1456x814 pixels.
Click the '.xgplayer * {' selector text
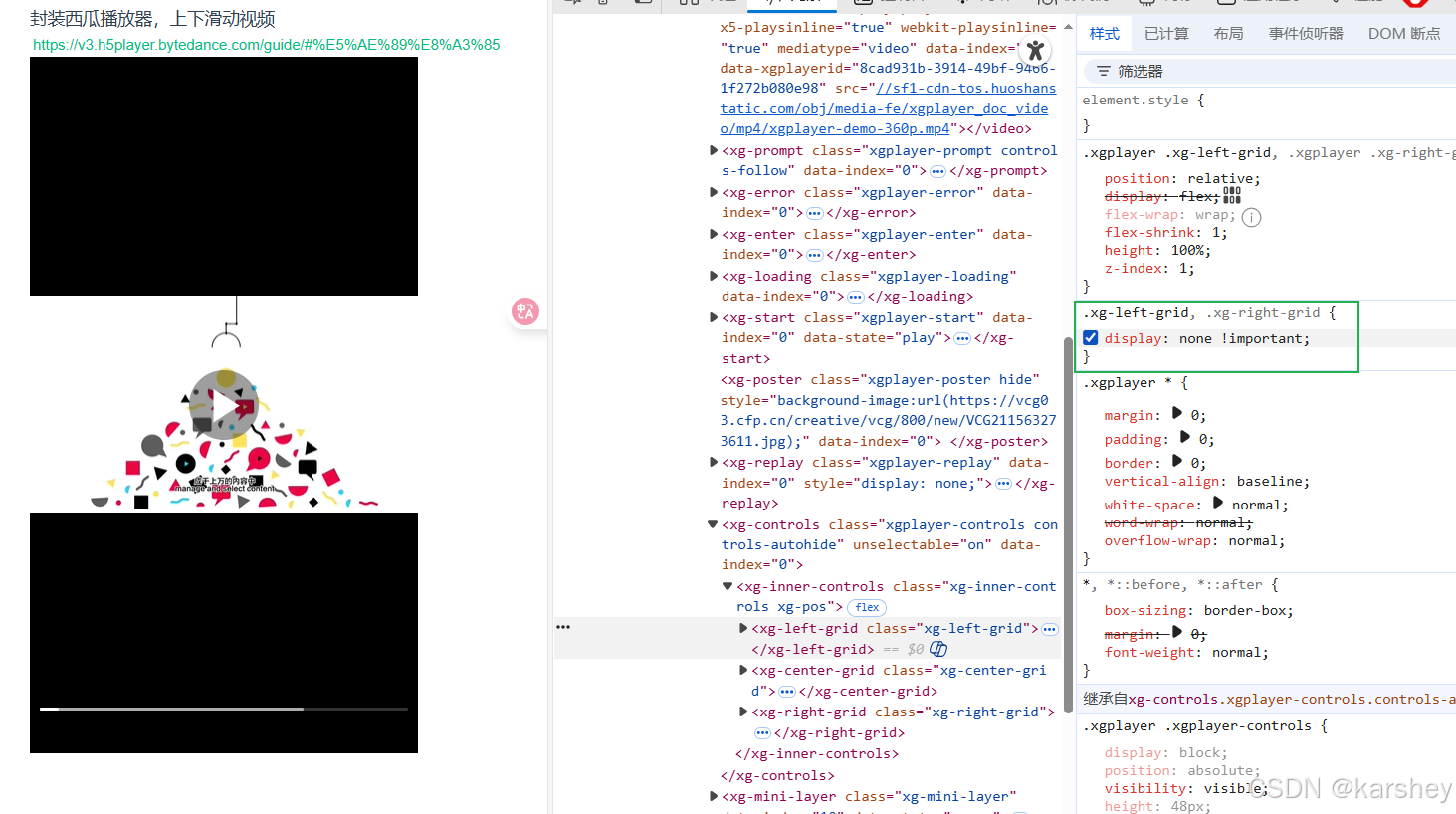tap(1136, 383)
